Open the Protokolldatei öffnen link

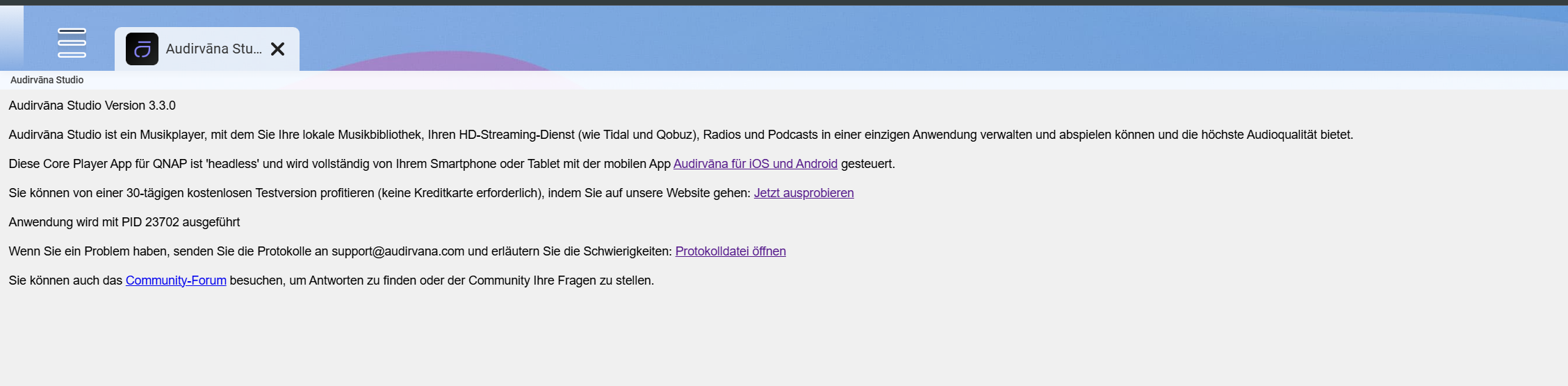[x=730, y=251]
